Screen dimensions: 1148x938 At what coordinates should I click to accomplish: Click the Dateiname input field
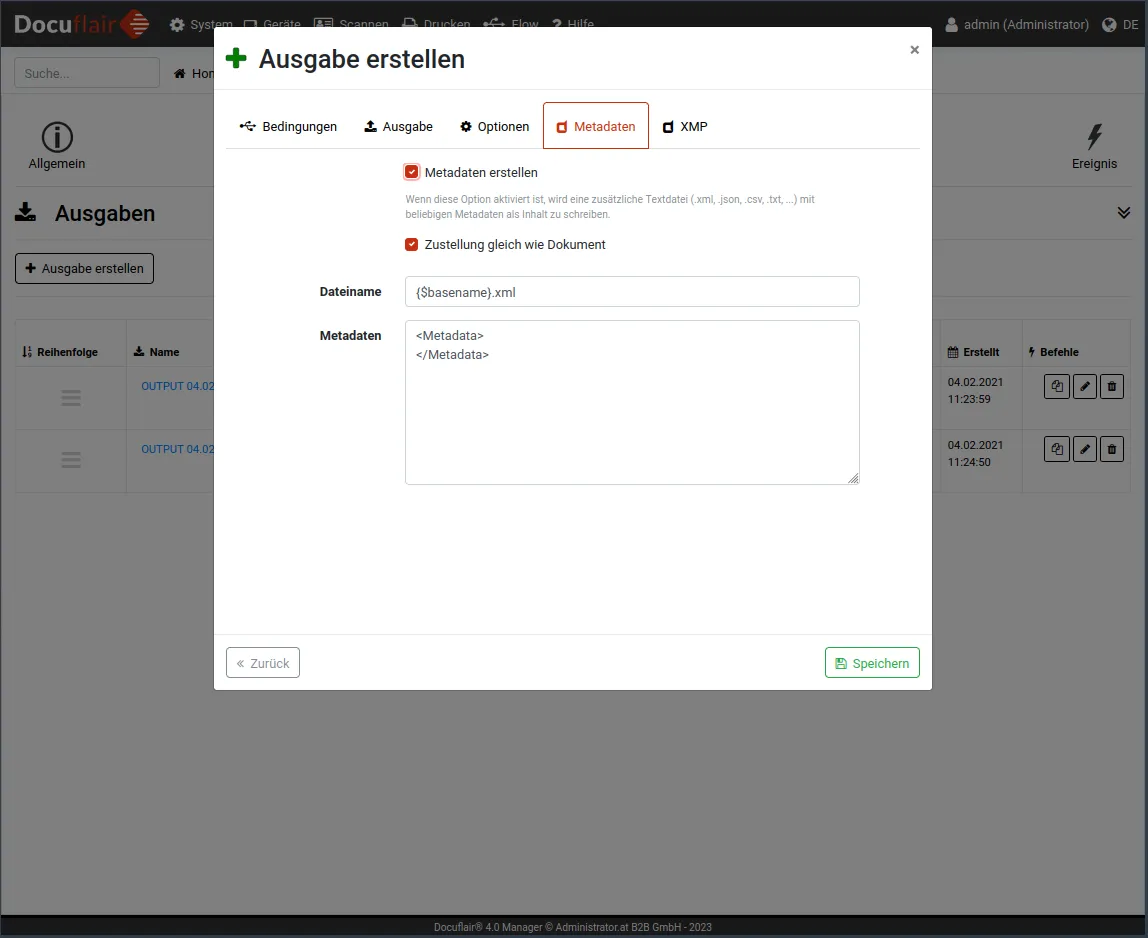tap(632, 292)
